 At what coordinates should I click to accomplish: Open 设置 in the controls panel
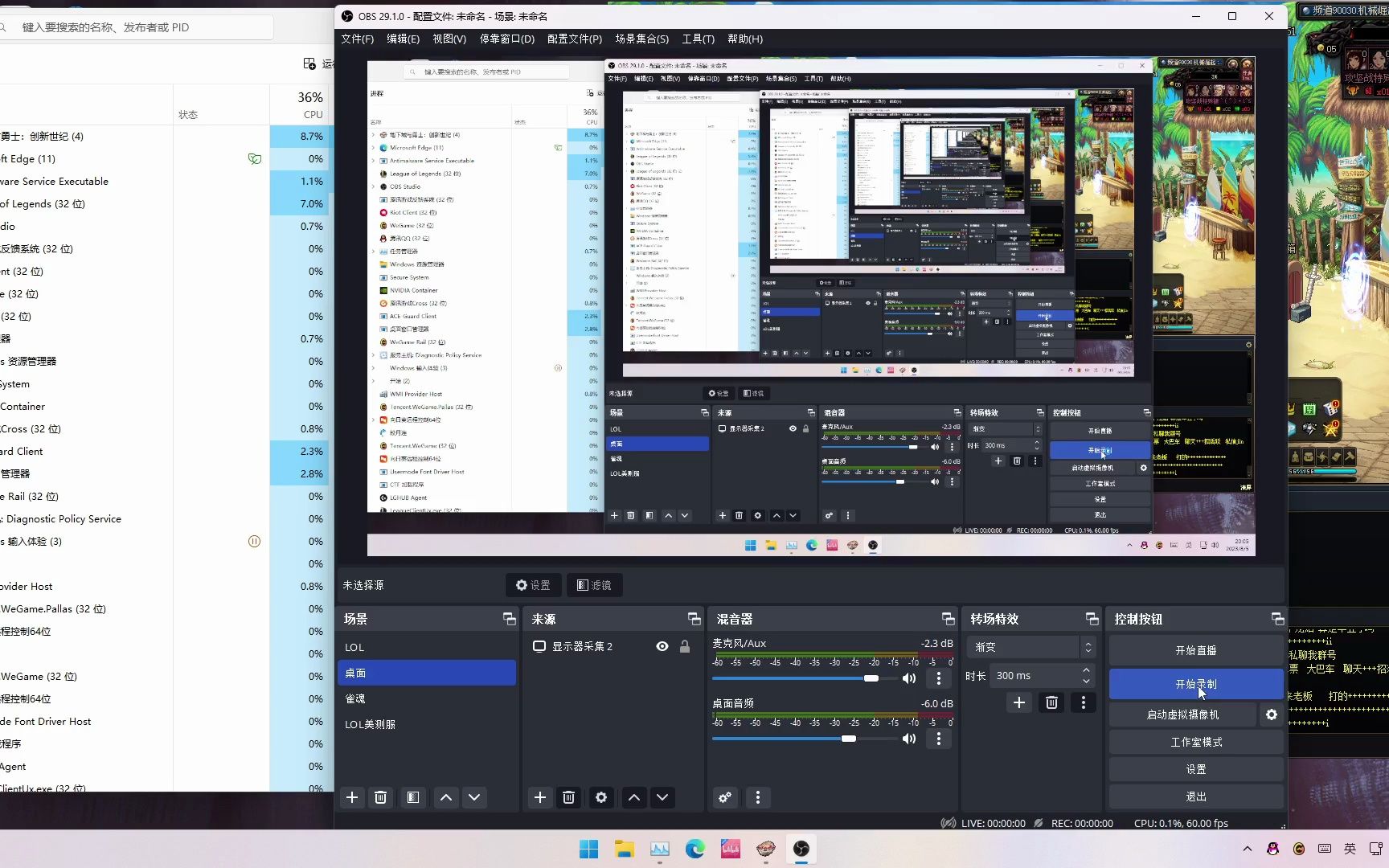click(1196, 769)
